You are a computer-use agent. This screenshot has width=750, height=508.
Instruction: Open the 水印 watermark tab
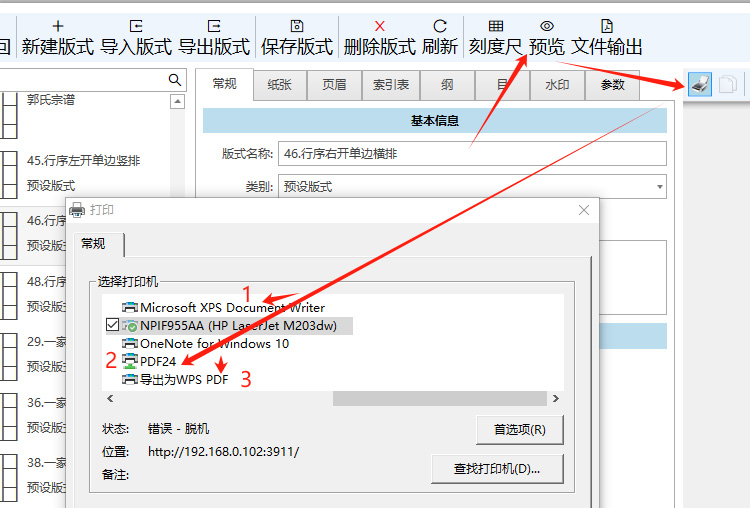[557, 85]
